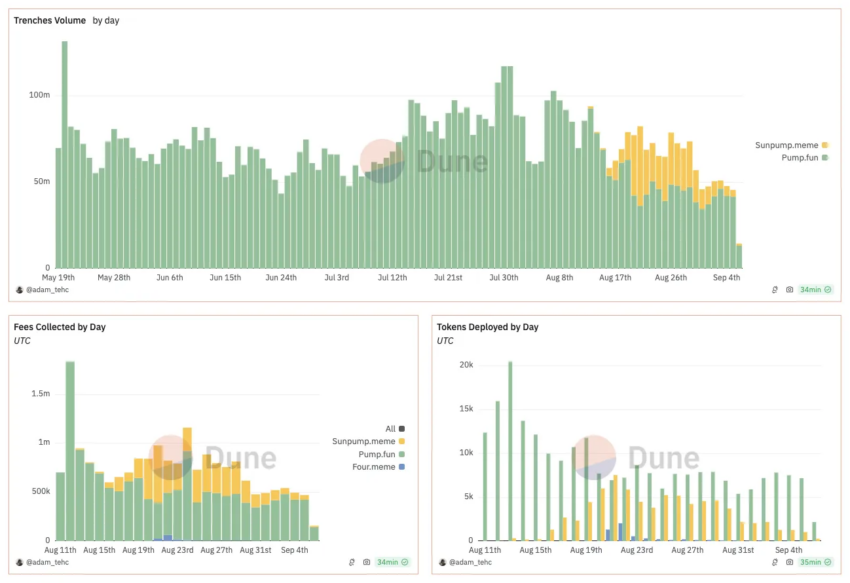Click camera icon on Tokens Deployed chart

[789, 562]
